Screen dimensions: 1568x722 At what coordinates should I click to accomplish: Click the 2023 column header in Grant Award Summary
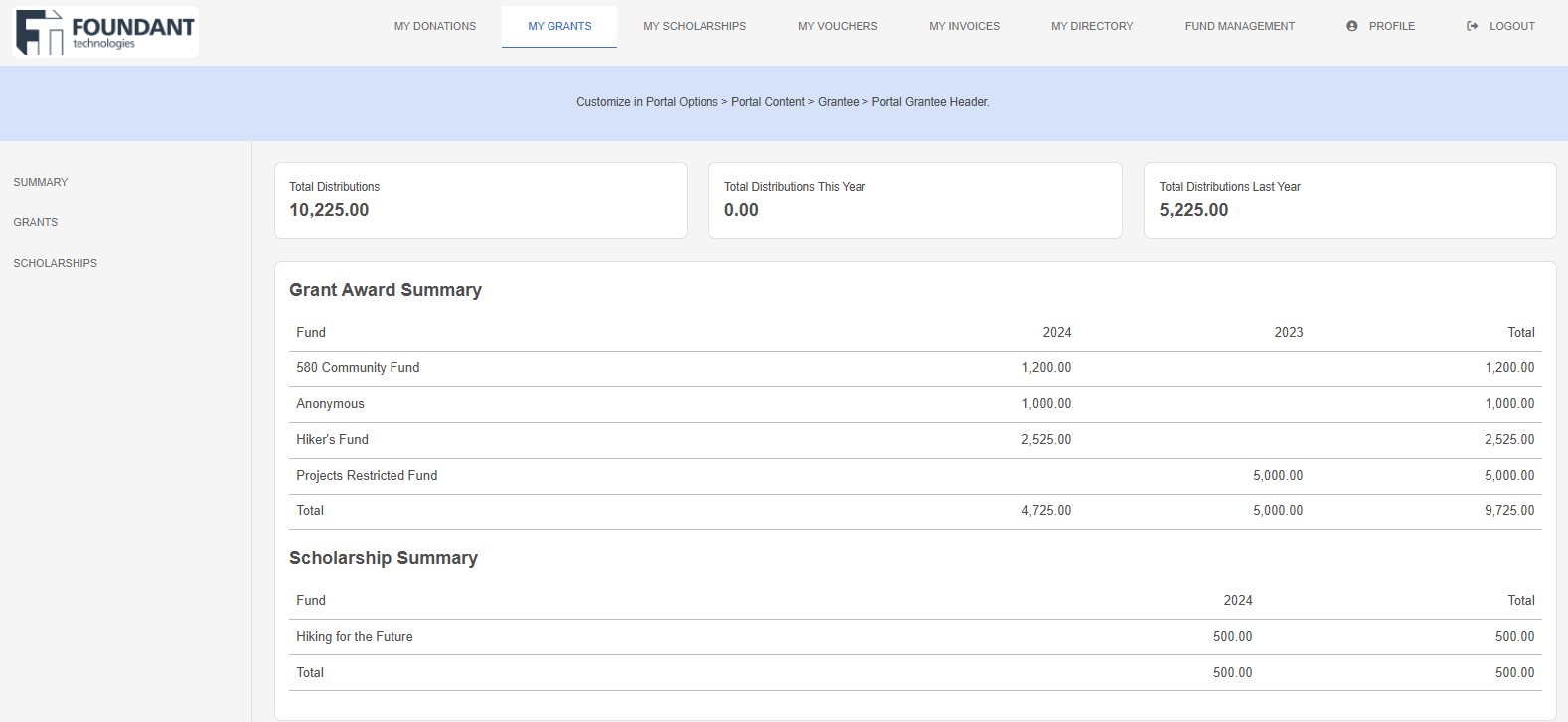(1289, 332)
